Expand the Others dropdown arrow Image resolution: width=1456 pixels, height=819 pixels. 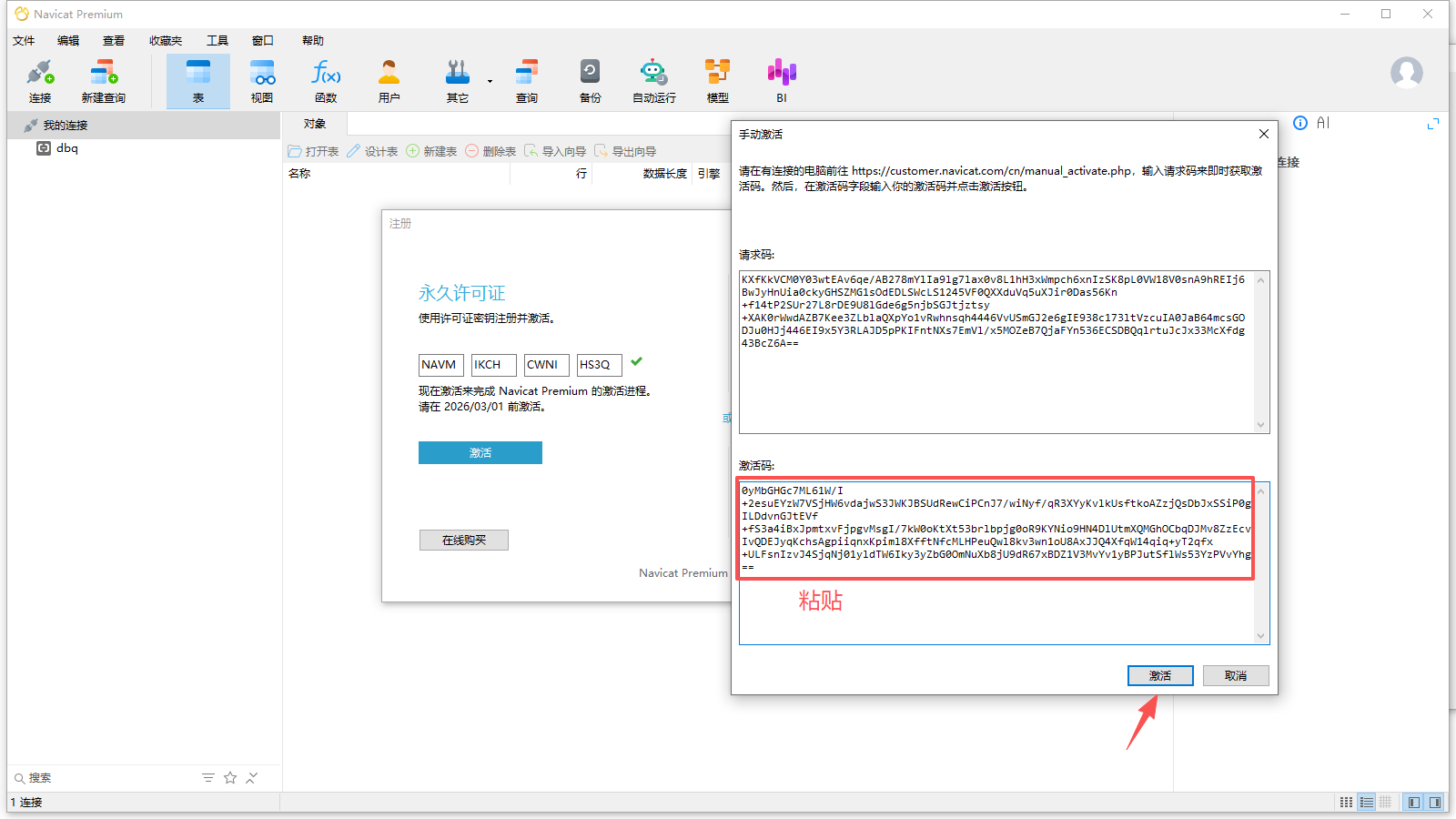490,82
